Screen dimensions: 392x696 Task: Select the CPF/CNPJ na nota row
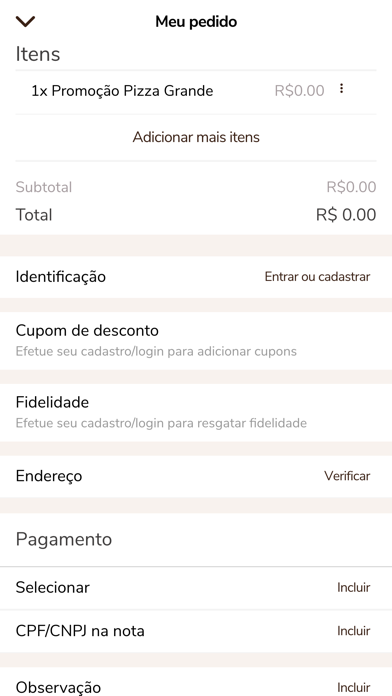click(x=196, y=631)
